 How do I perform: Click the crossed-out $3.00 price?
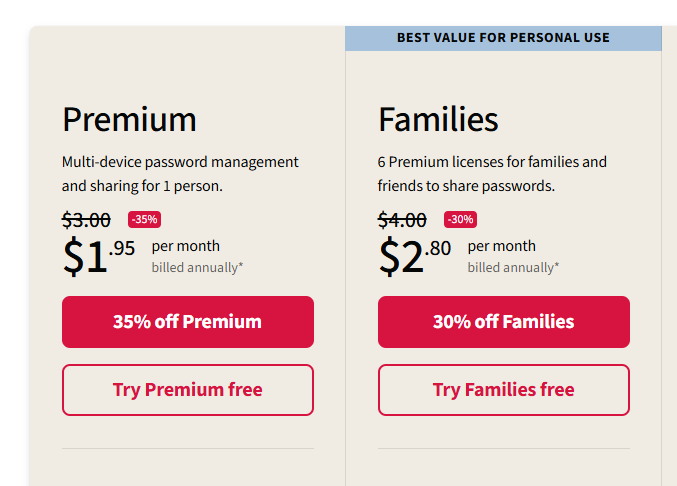click(x=86, y=220)
